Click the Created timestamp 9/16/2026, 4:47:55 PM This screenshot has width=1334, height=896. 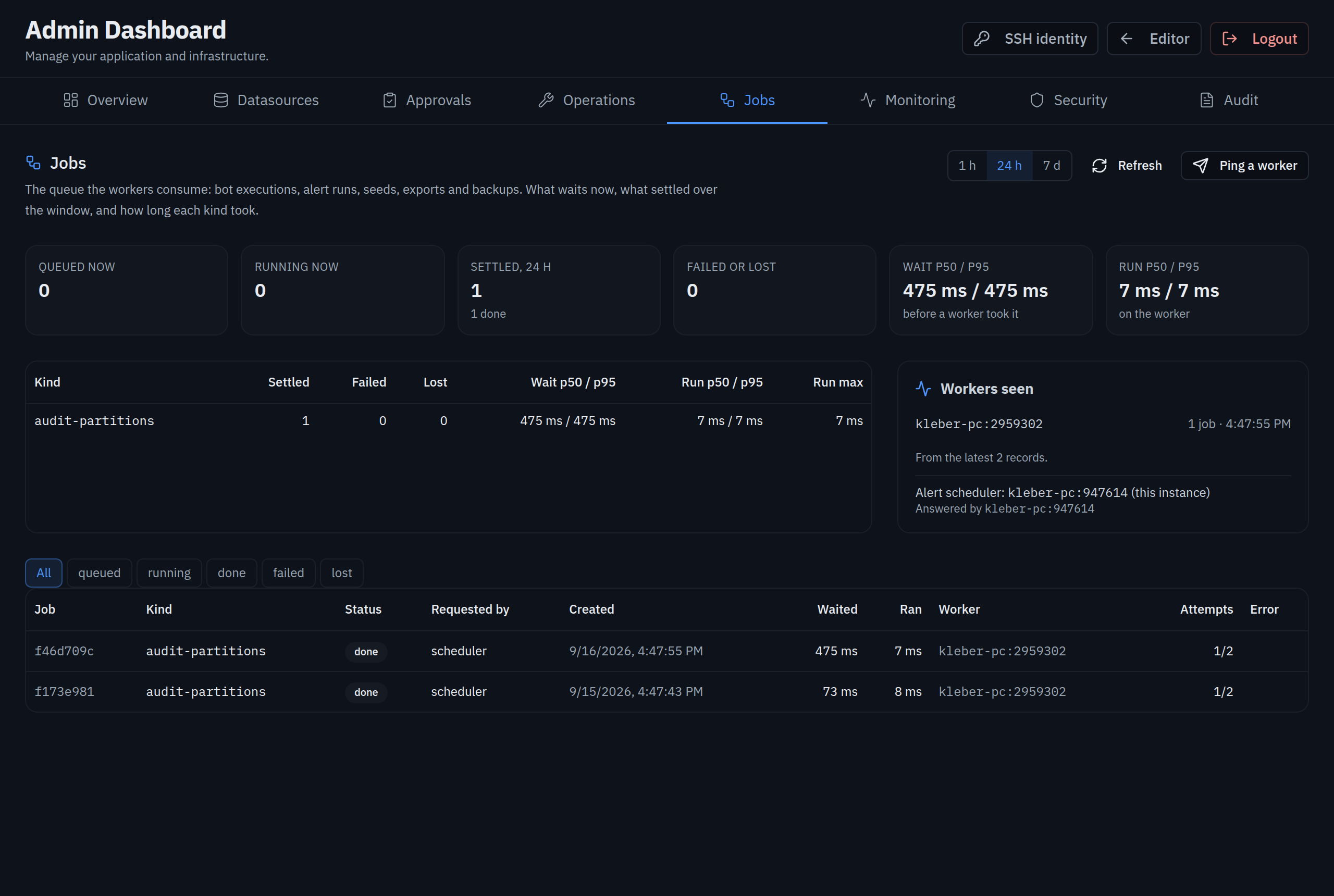(x=636, y=651)
